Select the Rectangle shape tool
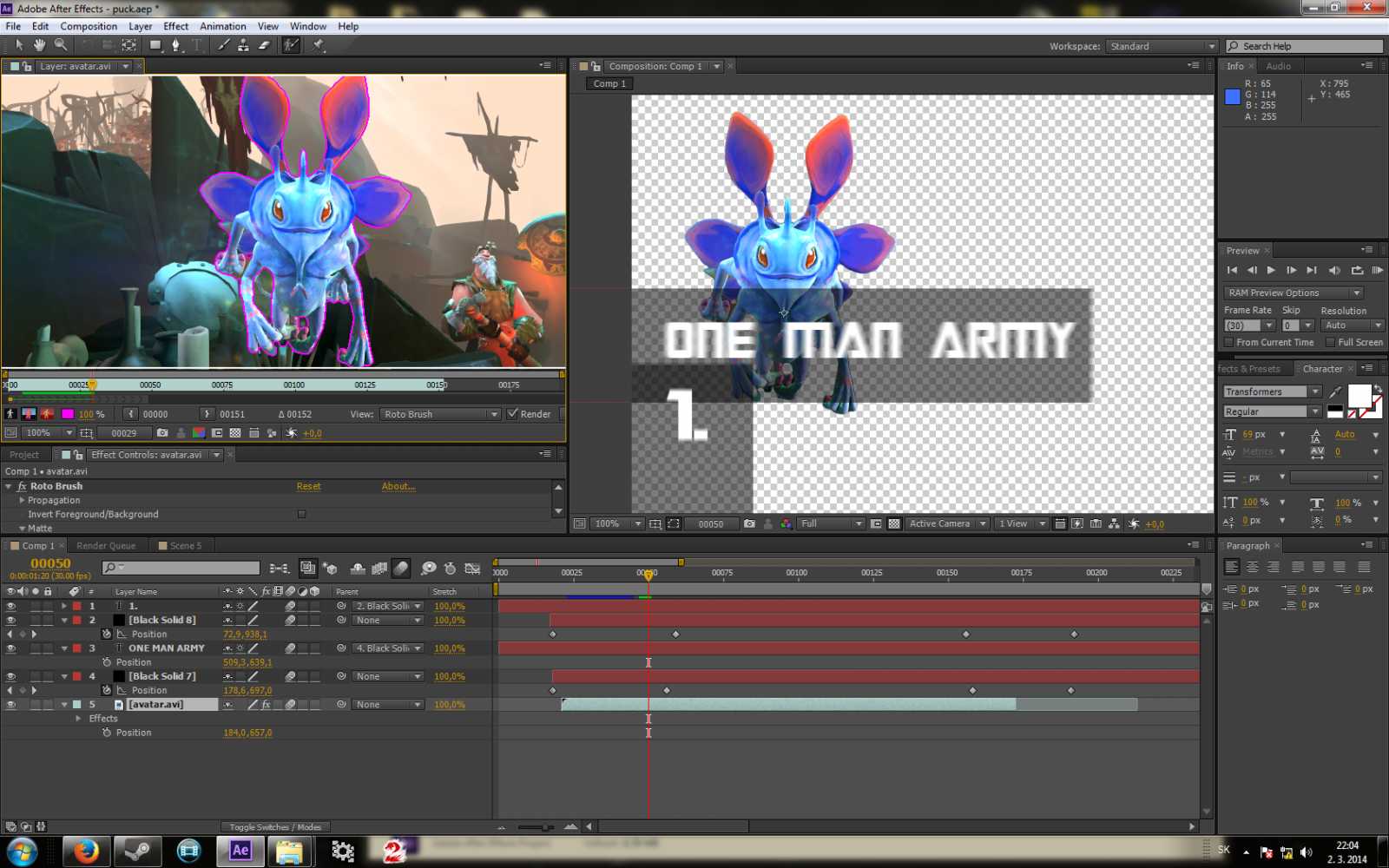 [155, 45]
